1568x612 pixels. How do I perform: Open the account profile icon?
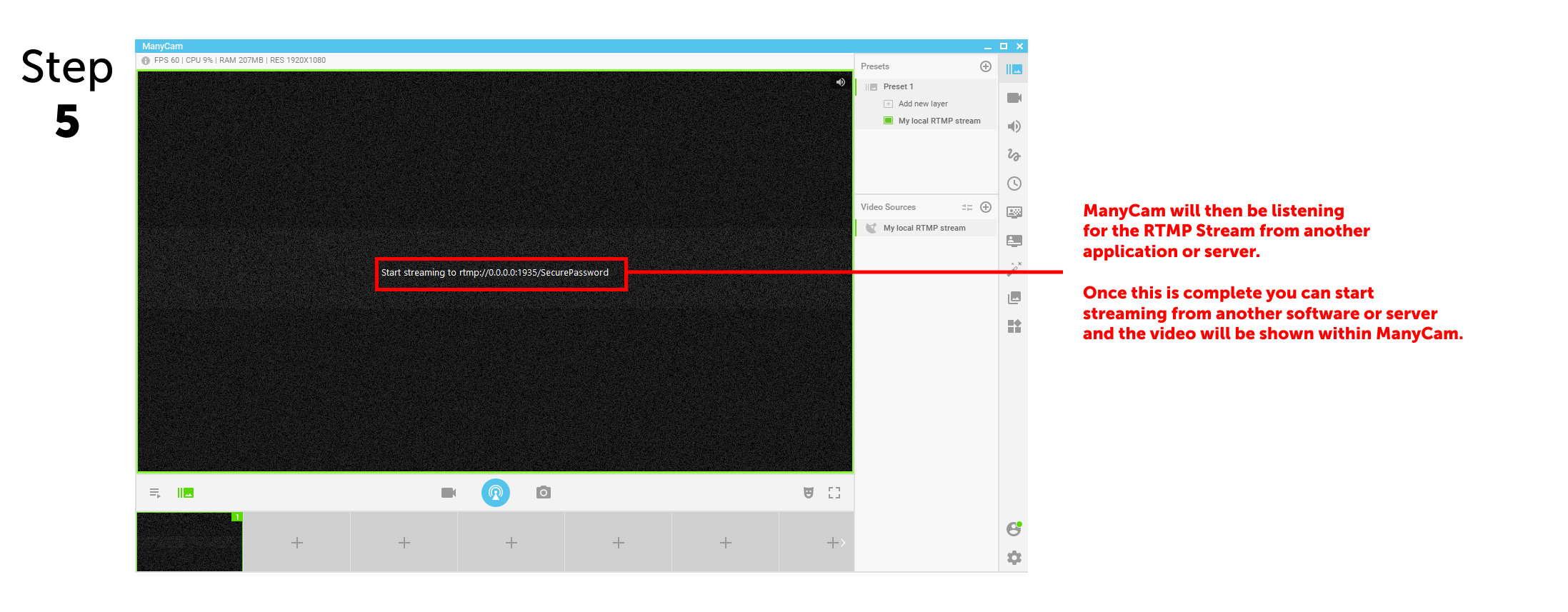tap(1014, 529)
